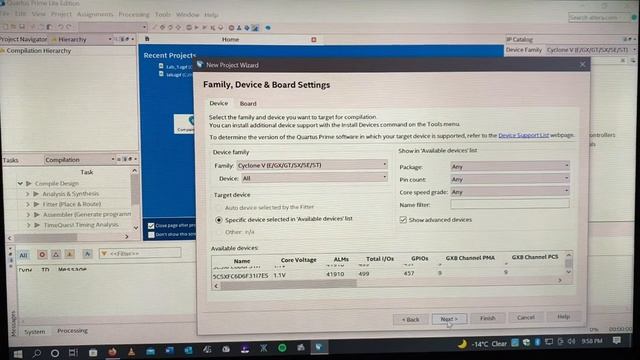Click the available devices horizontal scrollbar
Screen dimensions: 640x360
point(288,285)
